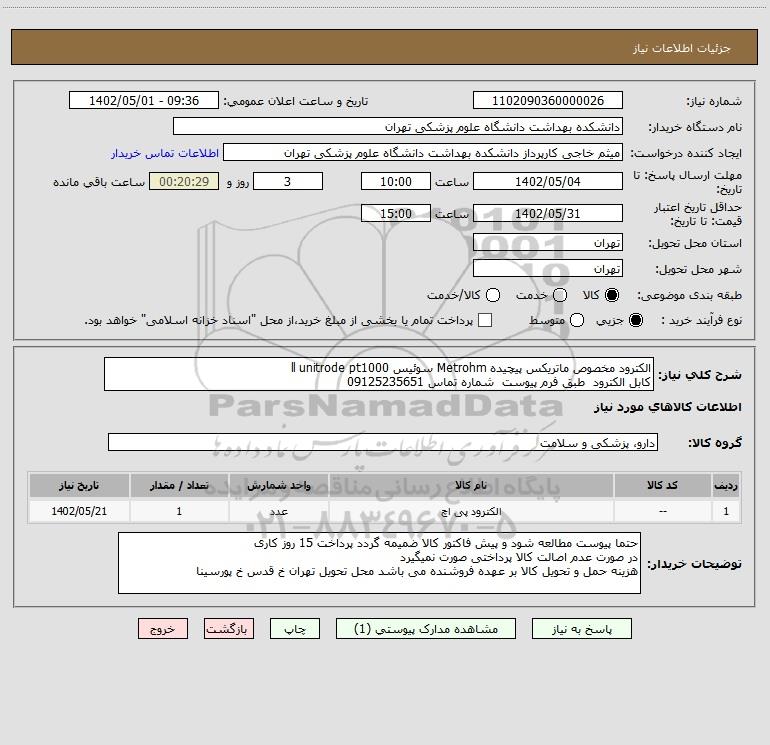This screenshot has width=770, height=745.
Task: Click the چاپ print button
Action: click(295, 629)
